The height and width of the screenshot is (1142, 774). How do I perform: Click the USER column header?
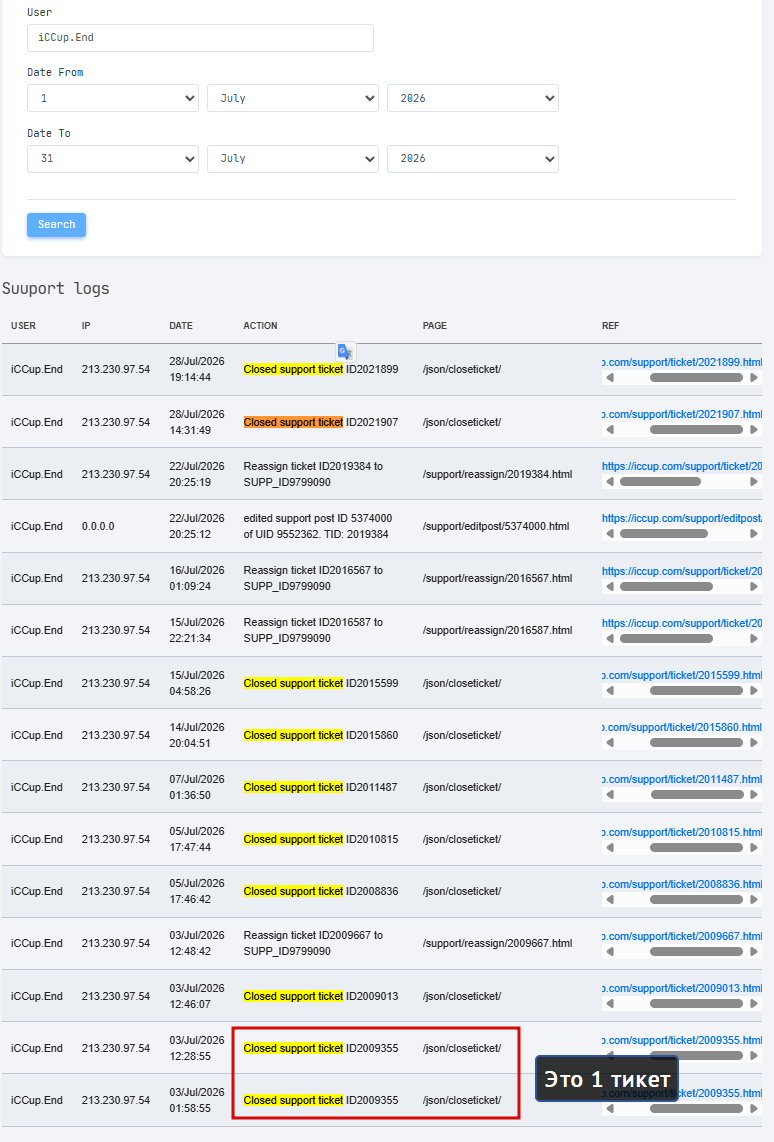[x=23, y=326]
